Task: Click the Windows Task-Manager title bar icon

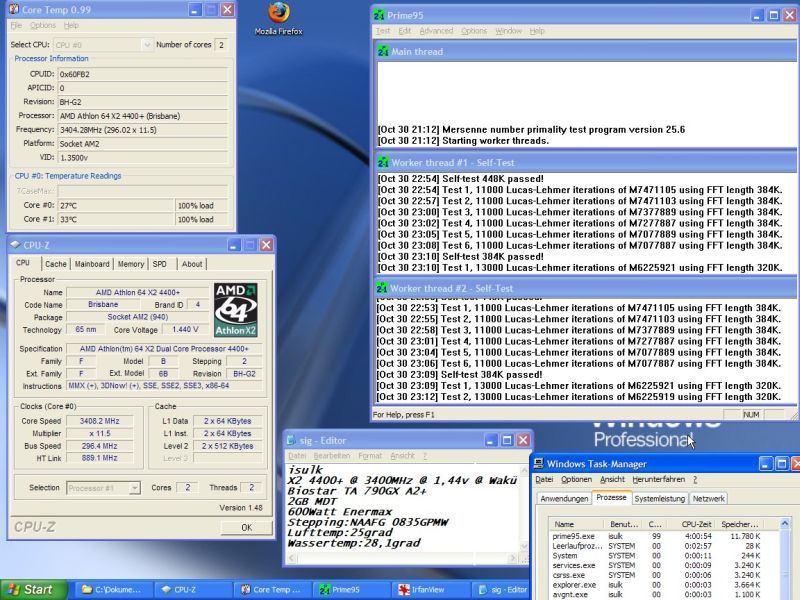Action: click(x=538, y=463)
